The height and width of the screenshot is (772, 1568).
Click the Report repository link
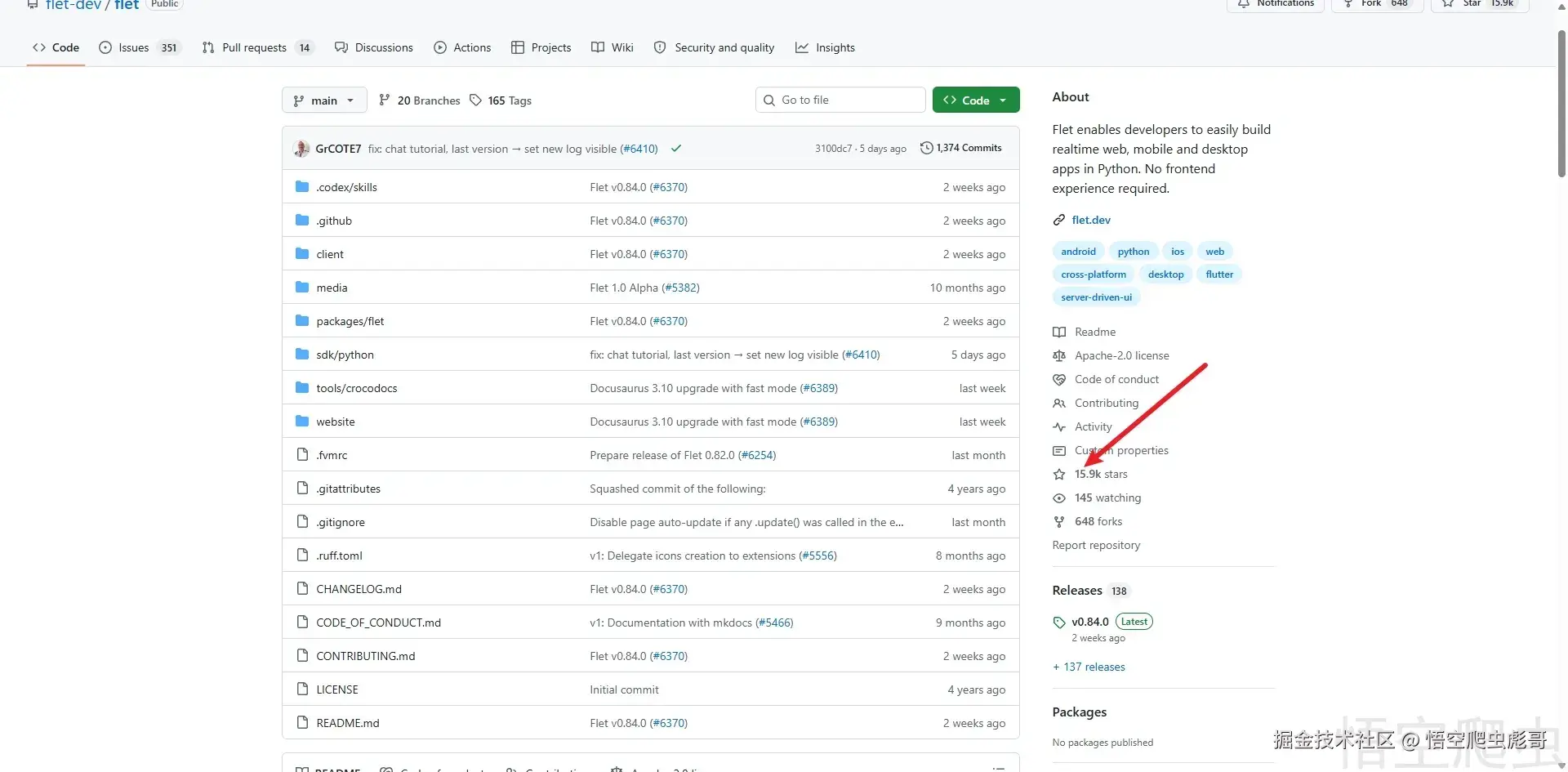(x=1096, y=545)
